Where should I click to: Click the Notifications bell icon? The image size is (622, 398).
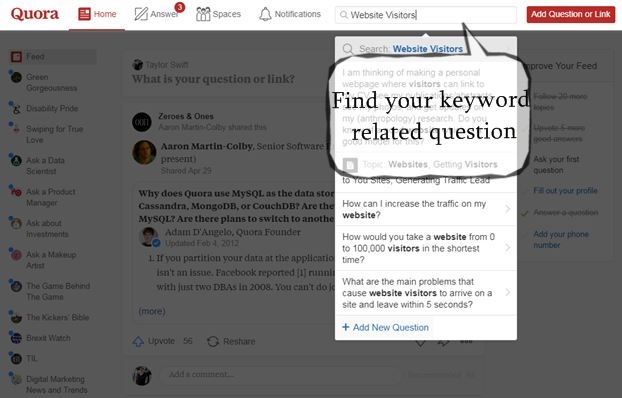tap(265, 14)
